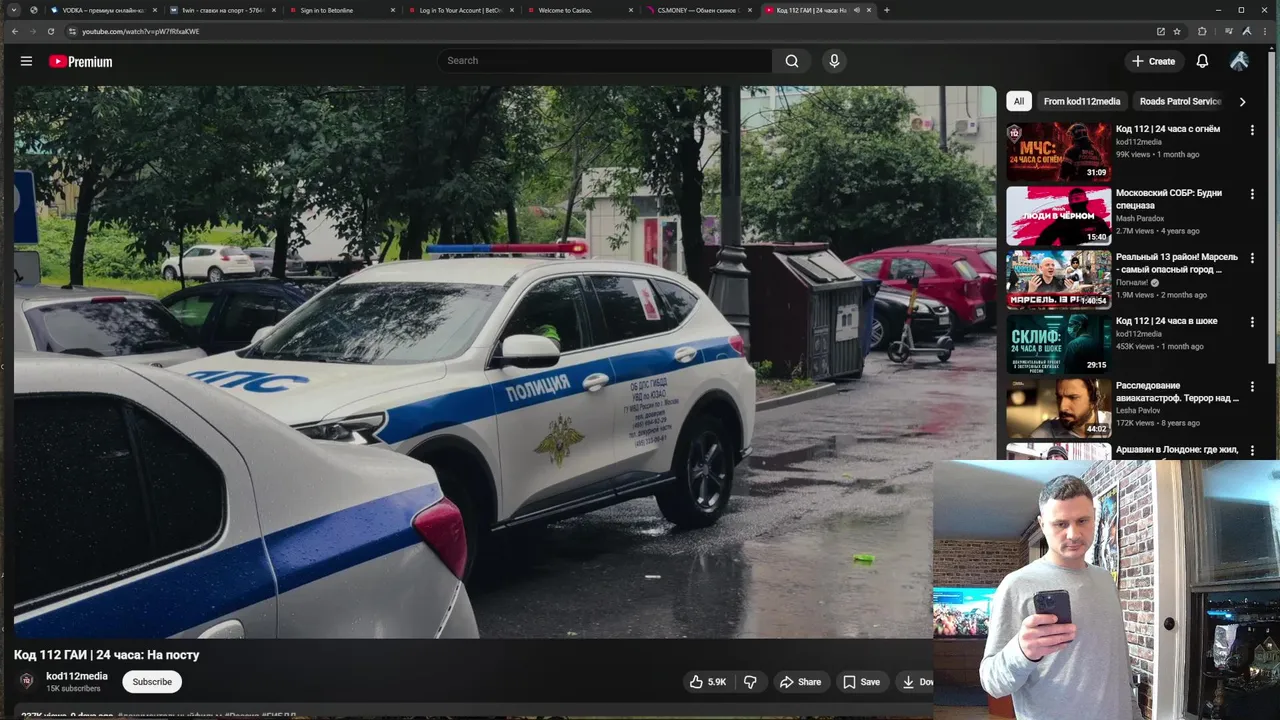This screenshot has height=720, width=1280.
Task: Open options for 'Код 112 | 24 часа в шоке'
Action: 1252,322
